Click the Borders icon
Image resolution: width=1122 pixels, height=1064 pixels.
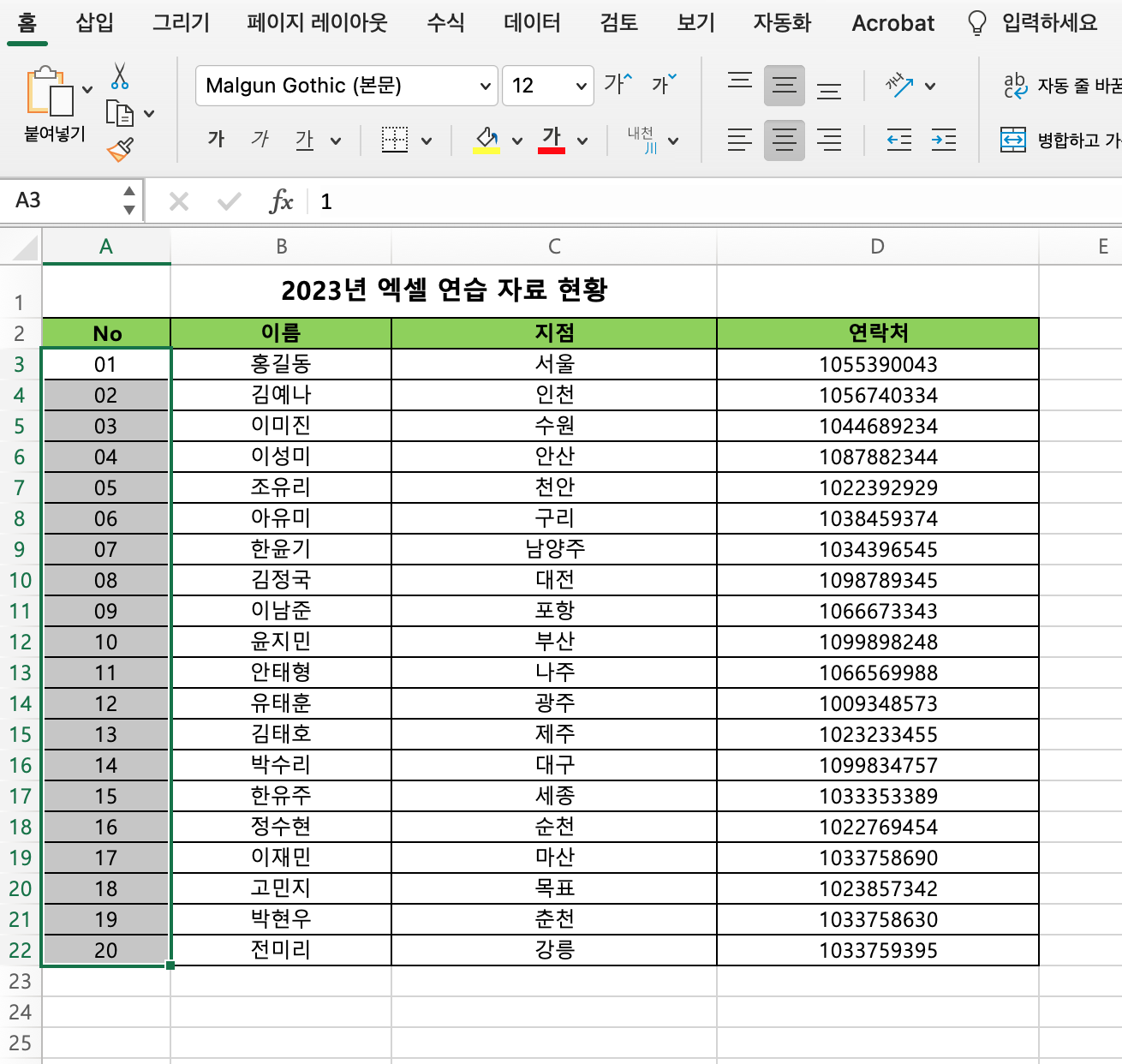click(395, 140)
